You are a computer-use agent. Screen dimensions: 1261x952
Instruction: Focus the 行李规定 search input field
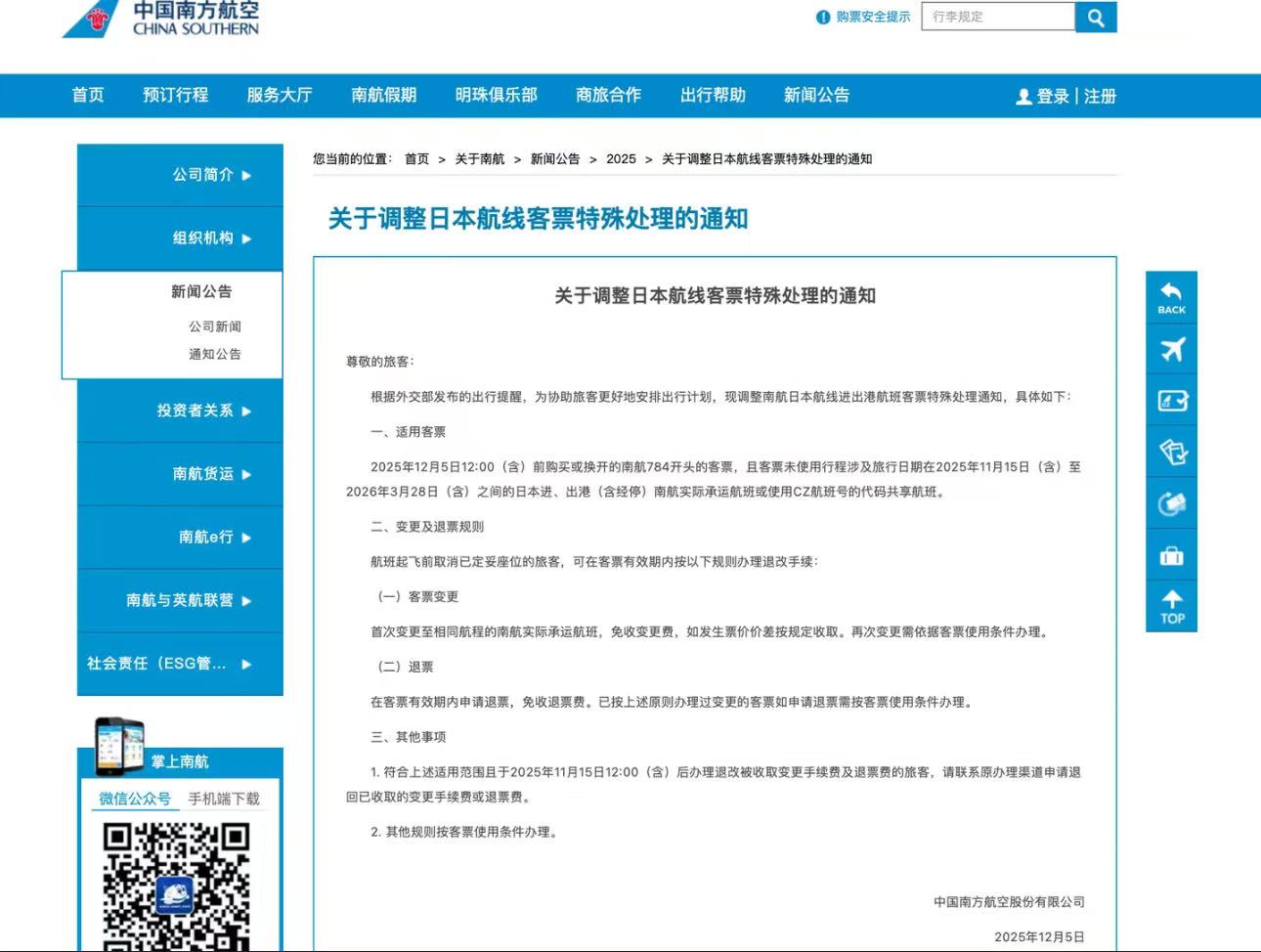pyautogui.click(x=997, y=17)
